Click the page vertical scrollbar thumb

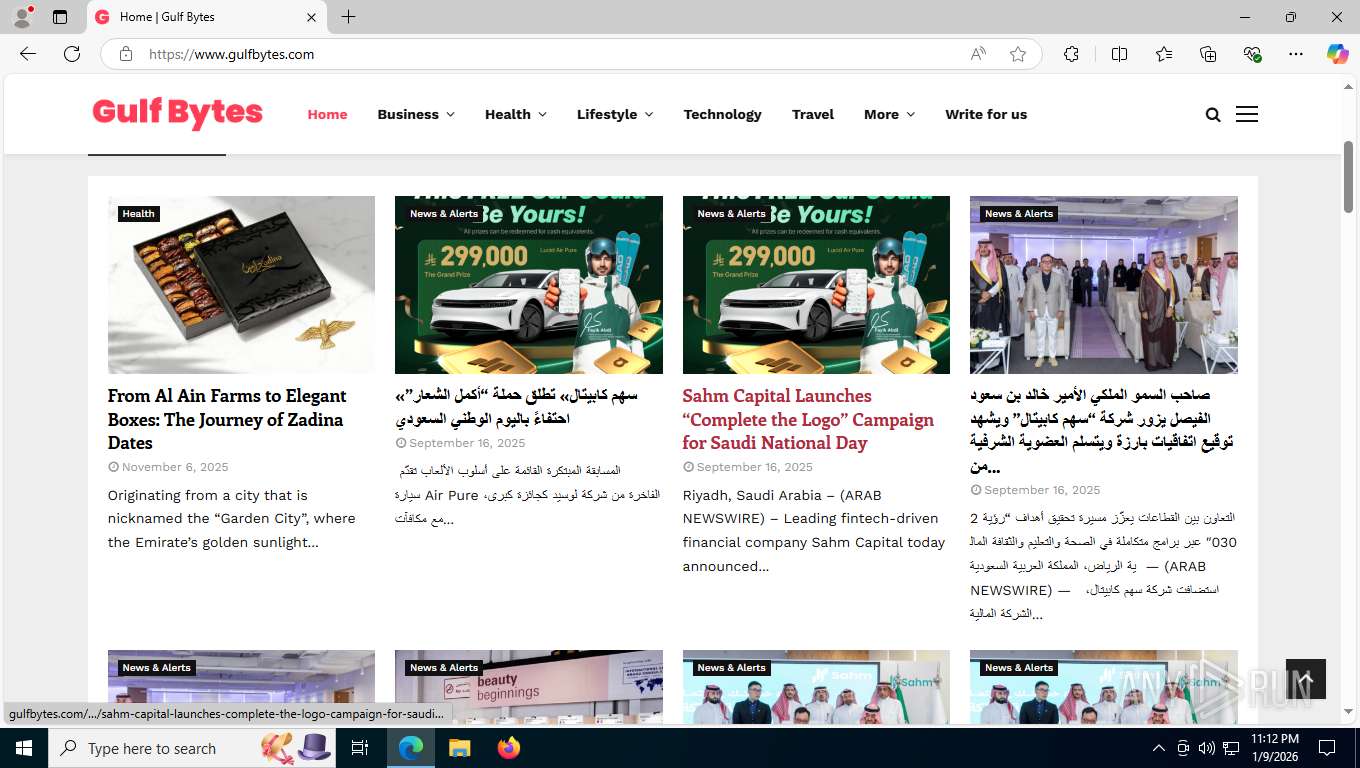click(x=1347, y=176)
